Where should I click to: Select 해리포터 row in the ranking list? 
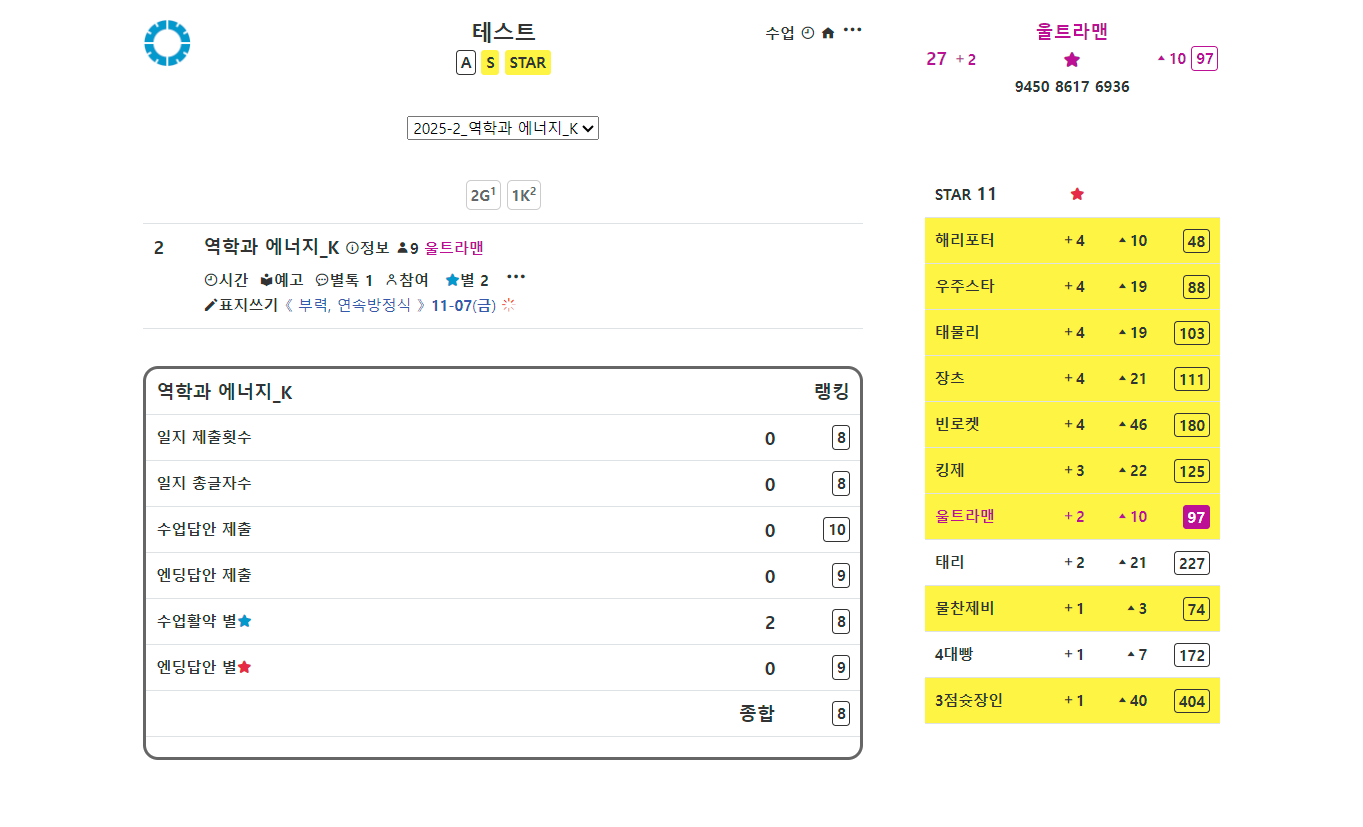(965, 241)
